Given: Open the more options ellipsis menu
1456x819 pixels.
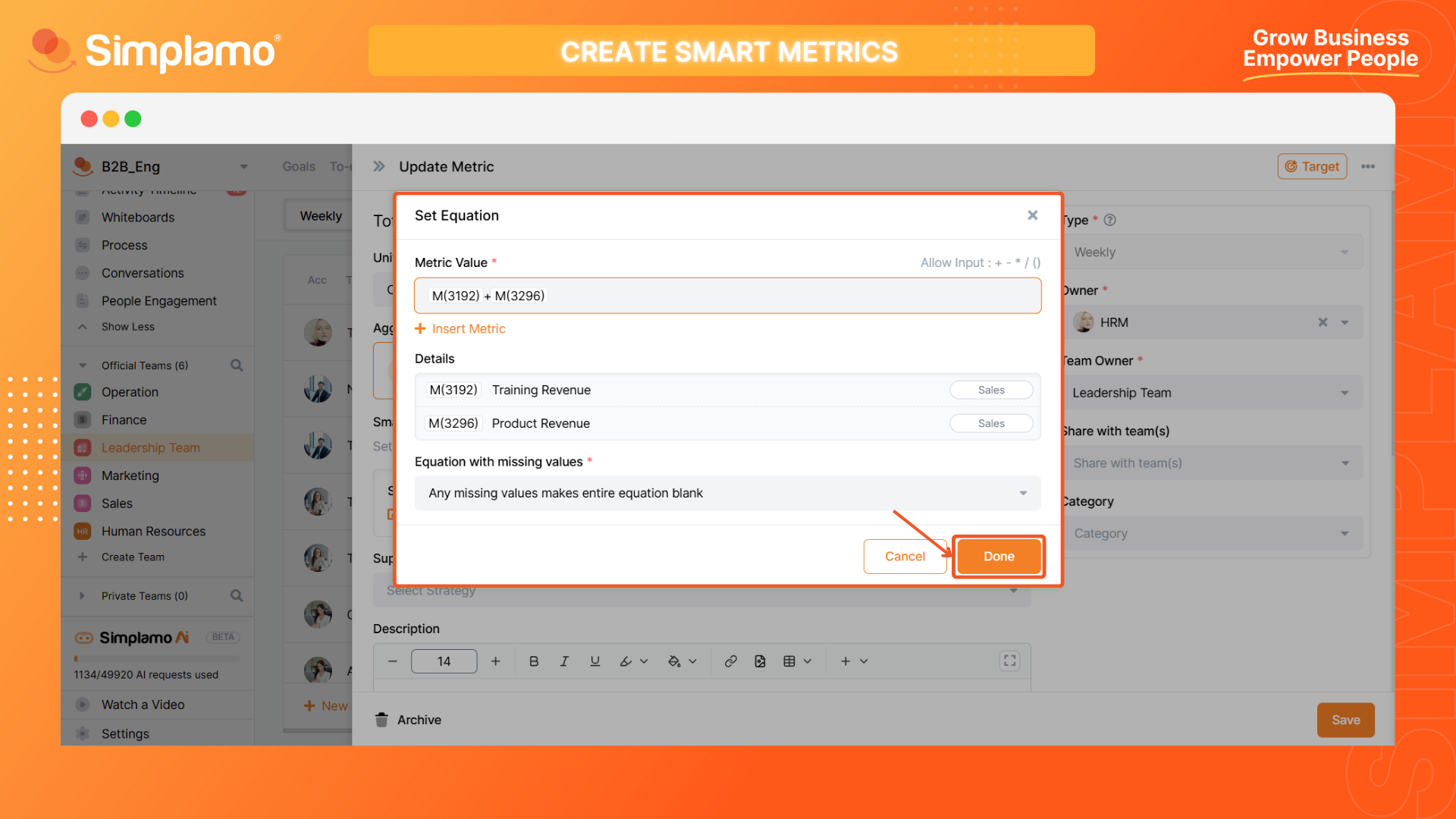Looking at the screenshot, I should 1368,166.
